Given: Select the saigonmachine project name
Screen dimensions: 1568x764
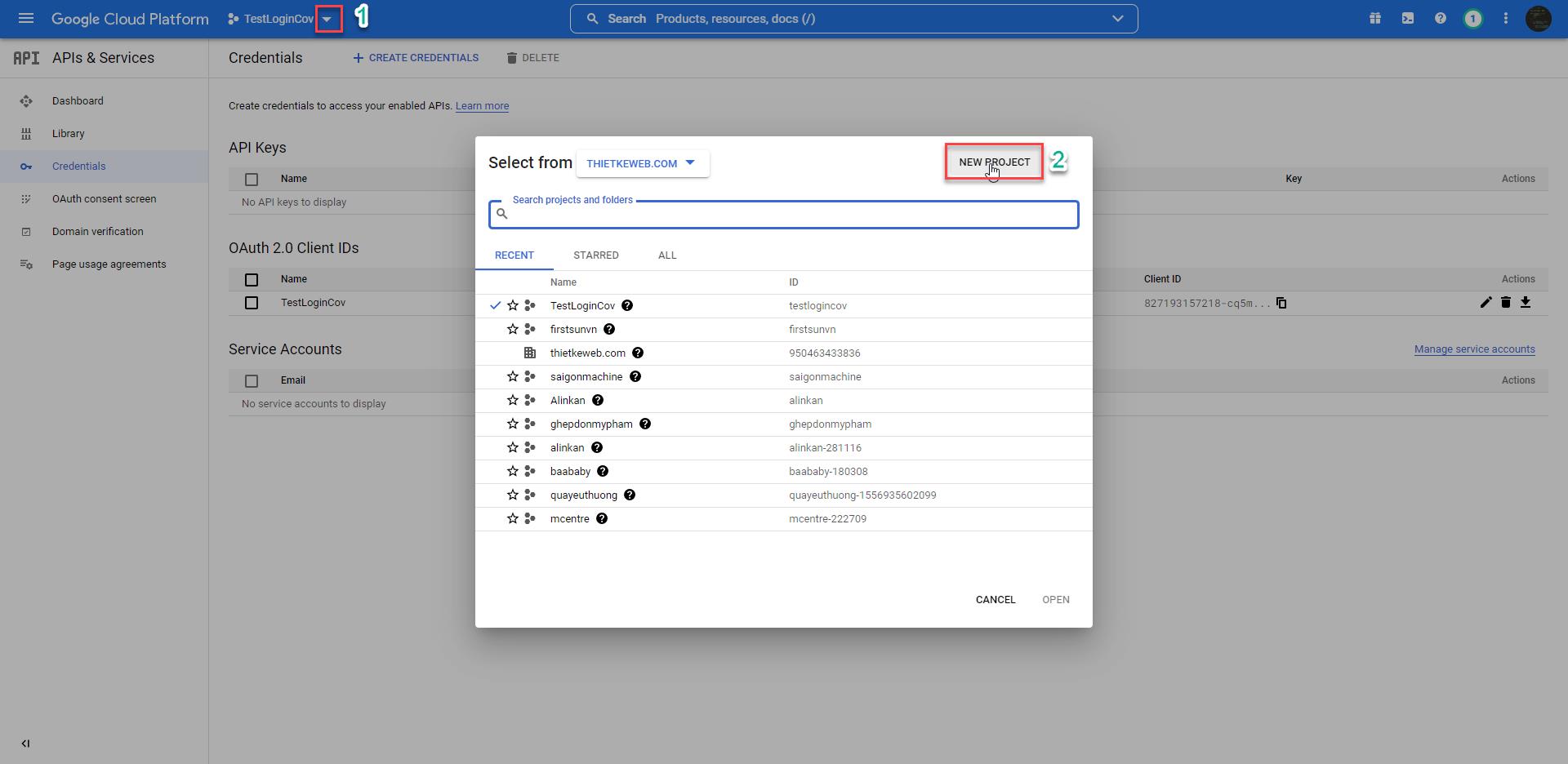Looking at the screenshot, I should pyautogui.click(x=586, y=377).
